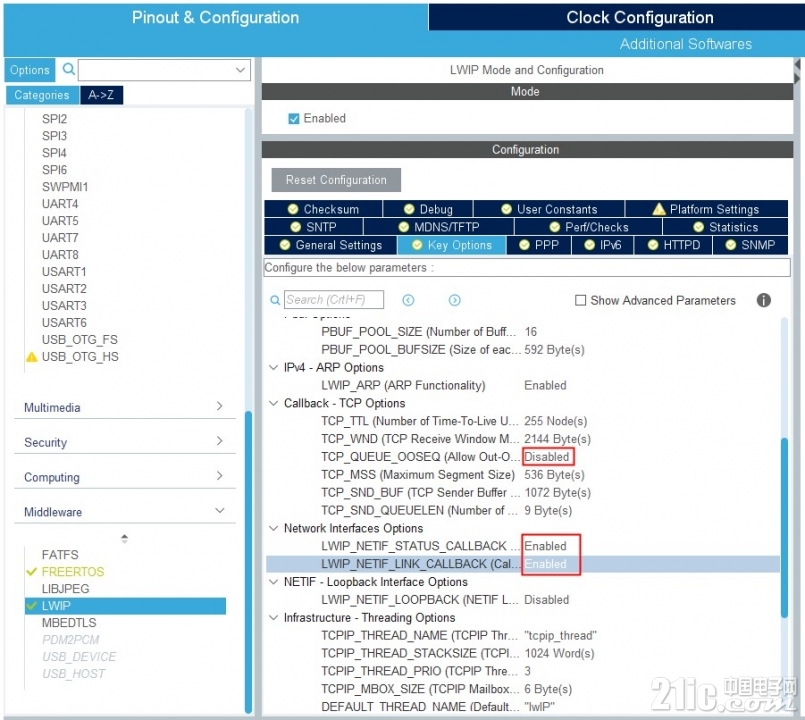This screenshot has height=720, width=805.
Task: Click the left category list scrollbar
Action: (248, 561)
